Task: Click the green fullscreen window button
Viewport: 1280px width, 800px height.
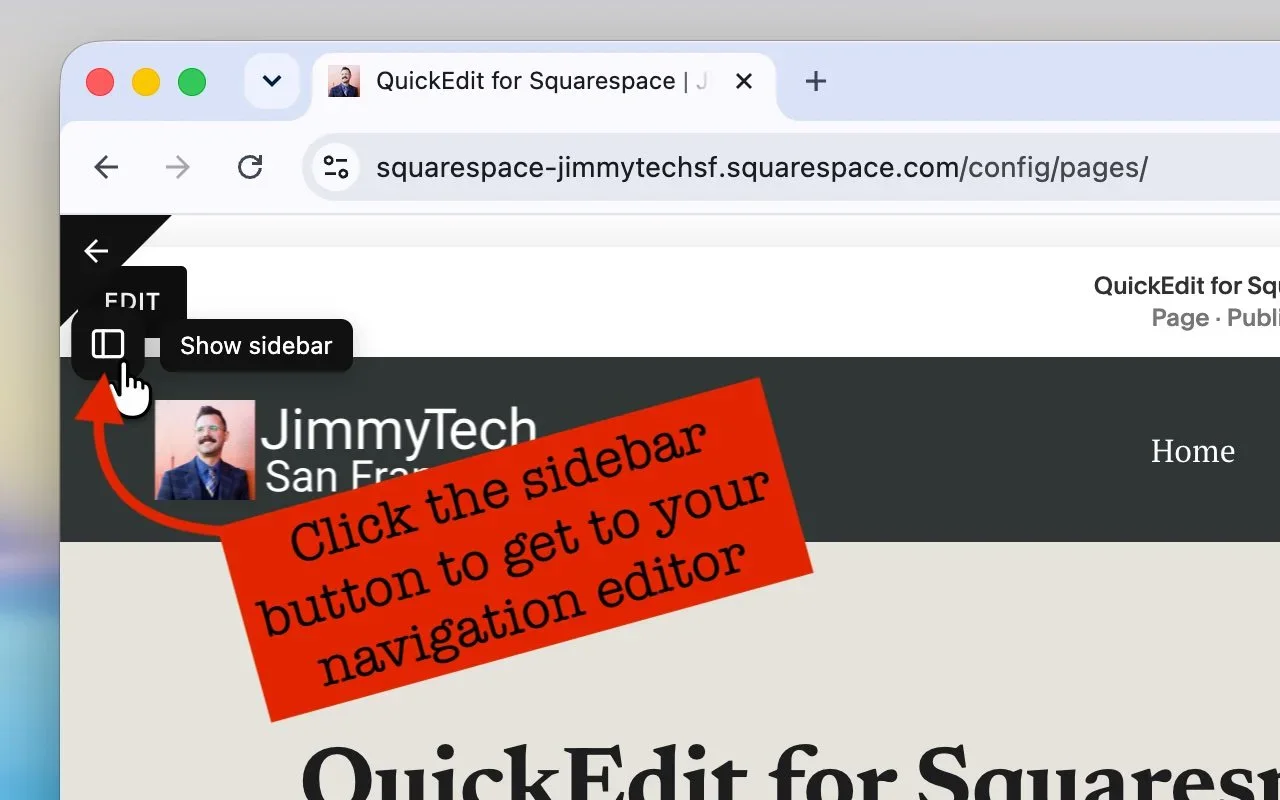Action: [x=192, y=82]
